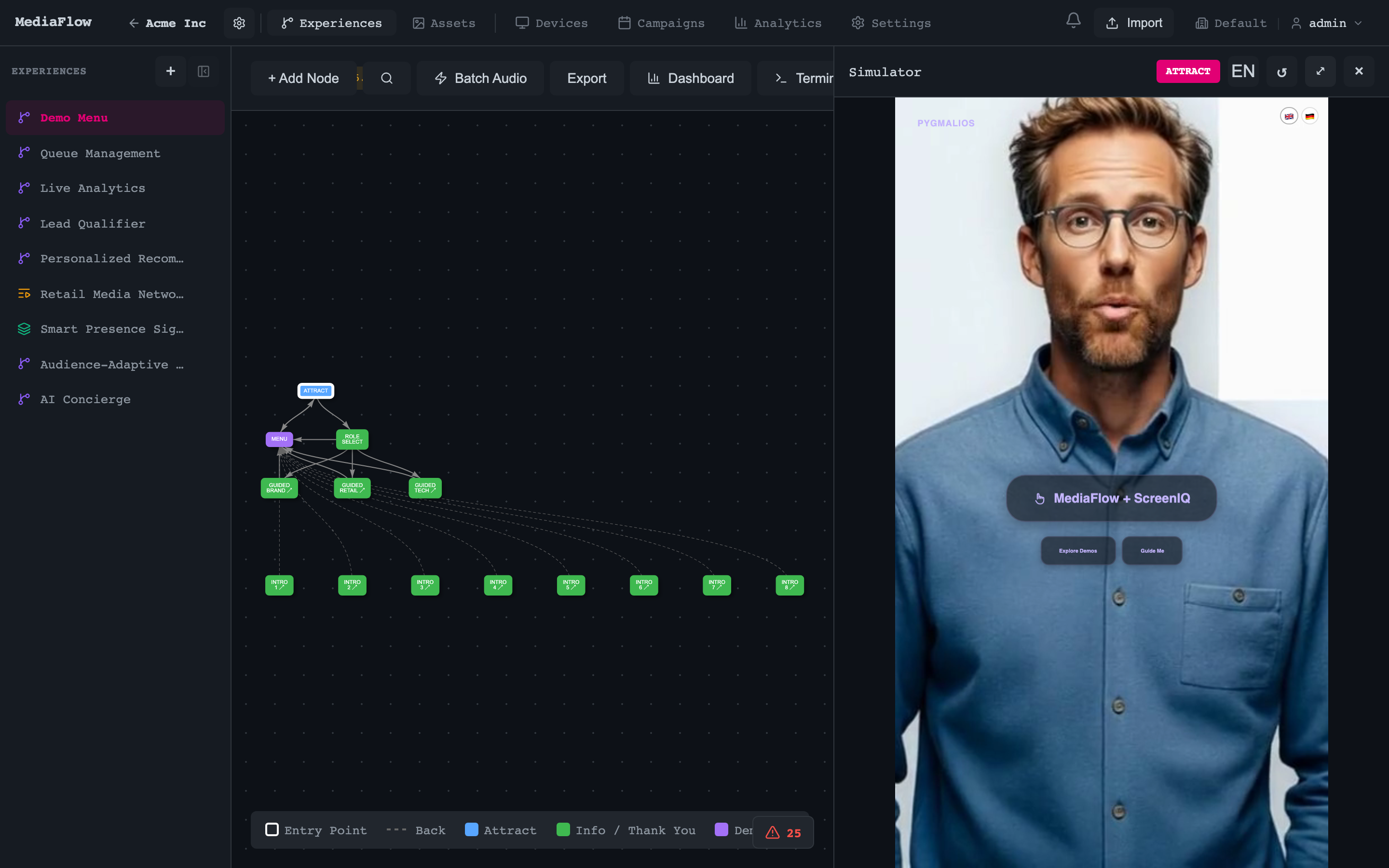The image size is (1389, 868).
Task: Click the workspace settings gear beside Acme Inc
Action: point(239,23)
